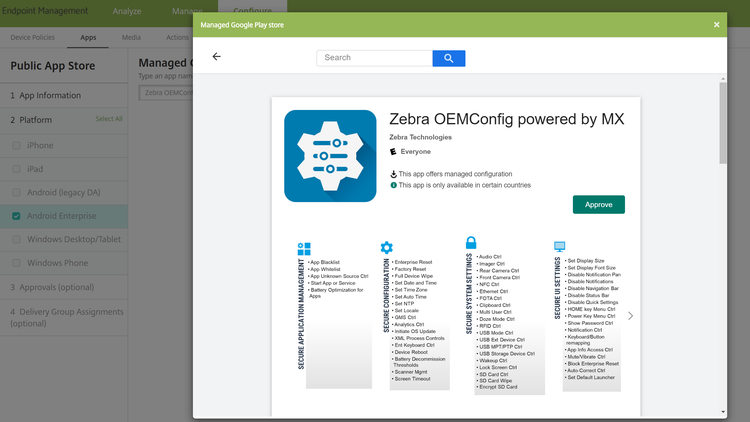This screenshot has width=750, height=422.
Task: Open the Analyze top menu
Action: (x=127, y=11)
